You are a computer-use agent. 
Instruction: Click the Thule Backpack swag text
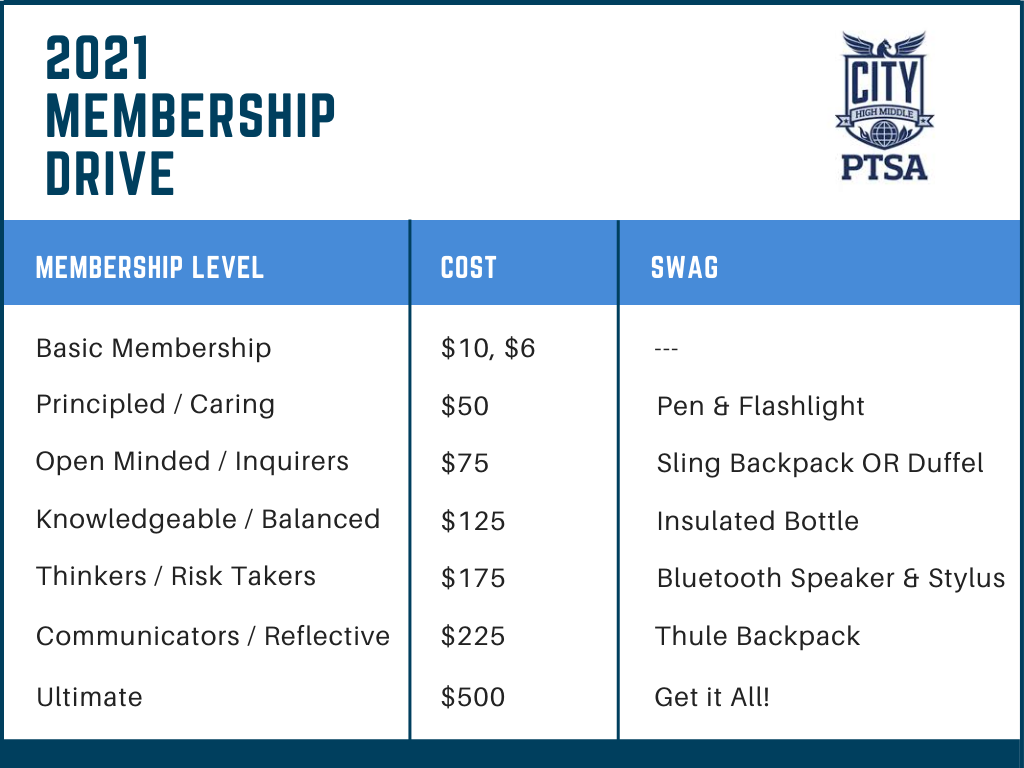point(758,636)
